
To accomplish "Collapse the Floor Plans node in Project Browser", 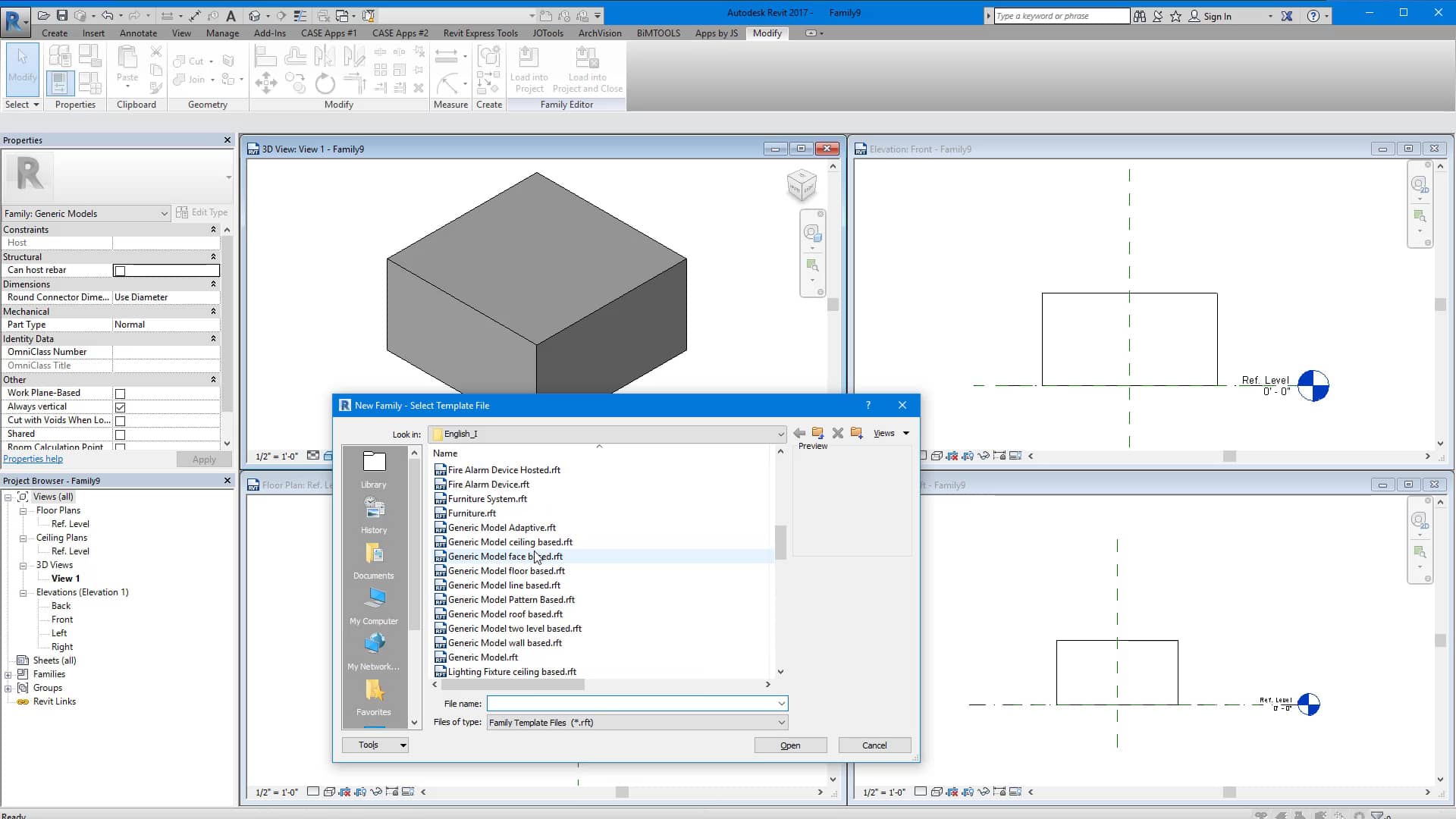I will coord(24,510).
